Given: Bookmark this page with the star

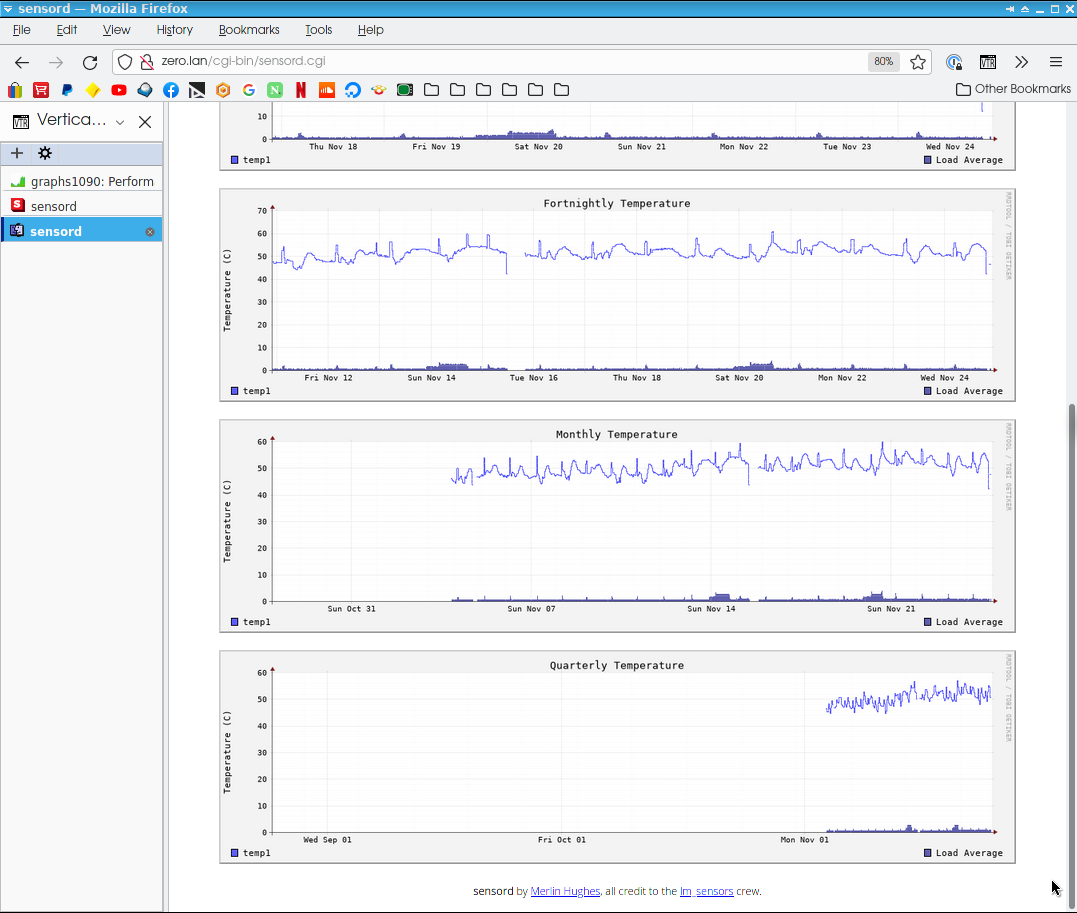Looking at the screenshot, I should pos(918,62).
